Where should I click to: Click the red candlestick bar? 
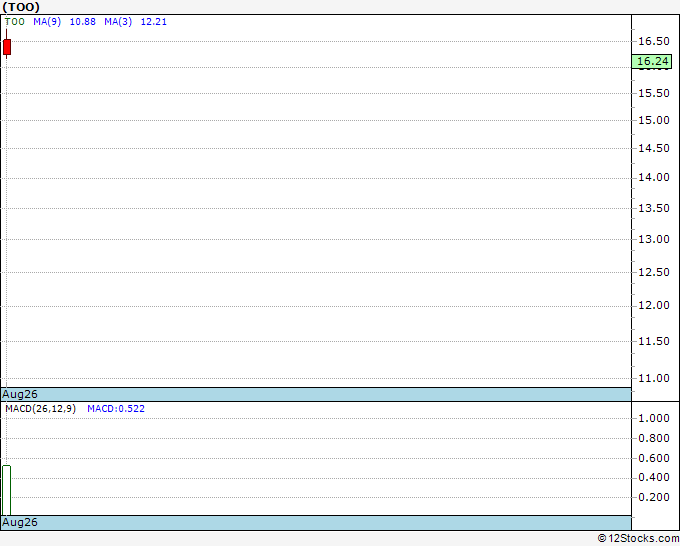click(x=7, y=47)
